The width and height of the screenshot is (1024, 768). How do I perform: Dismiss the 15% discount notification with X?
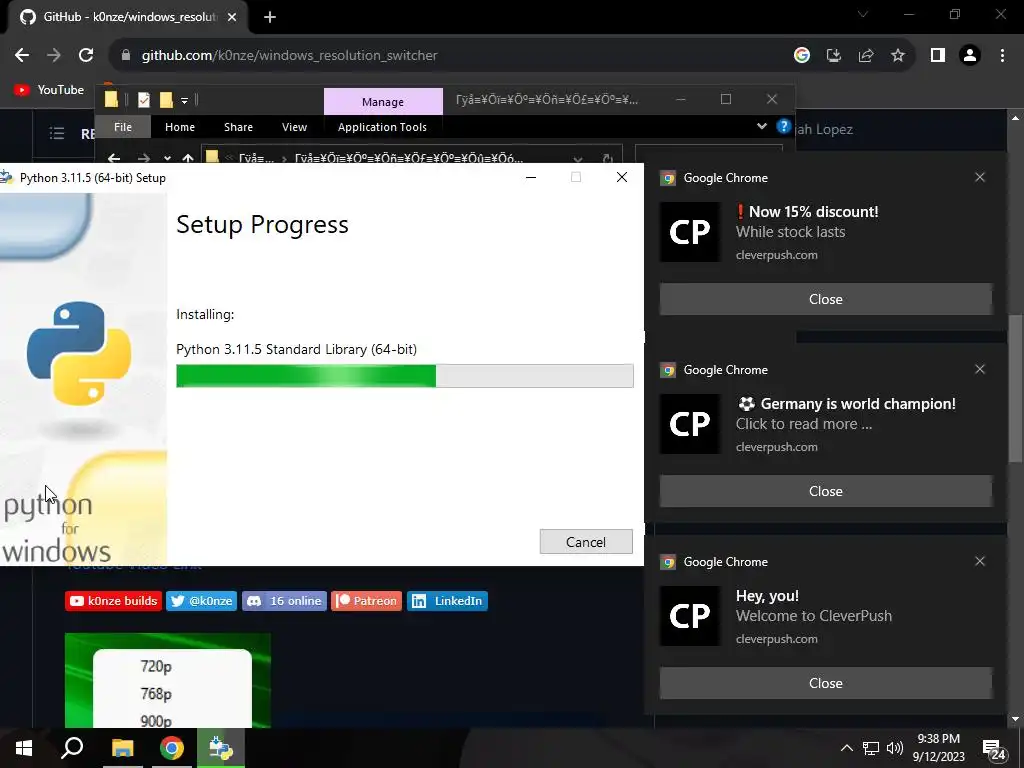tap(980, 177)
